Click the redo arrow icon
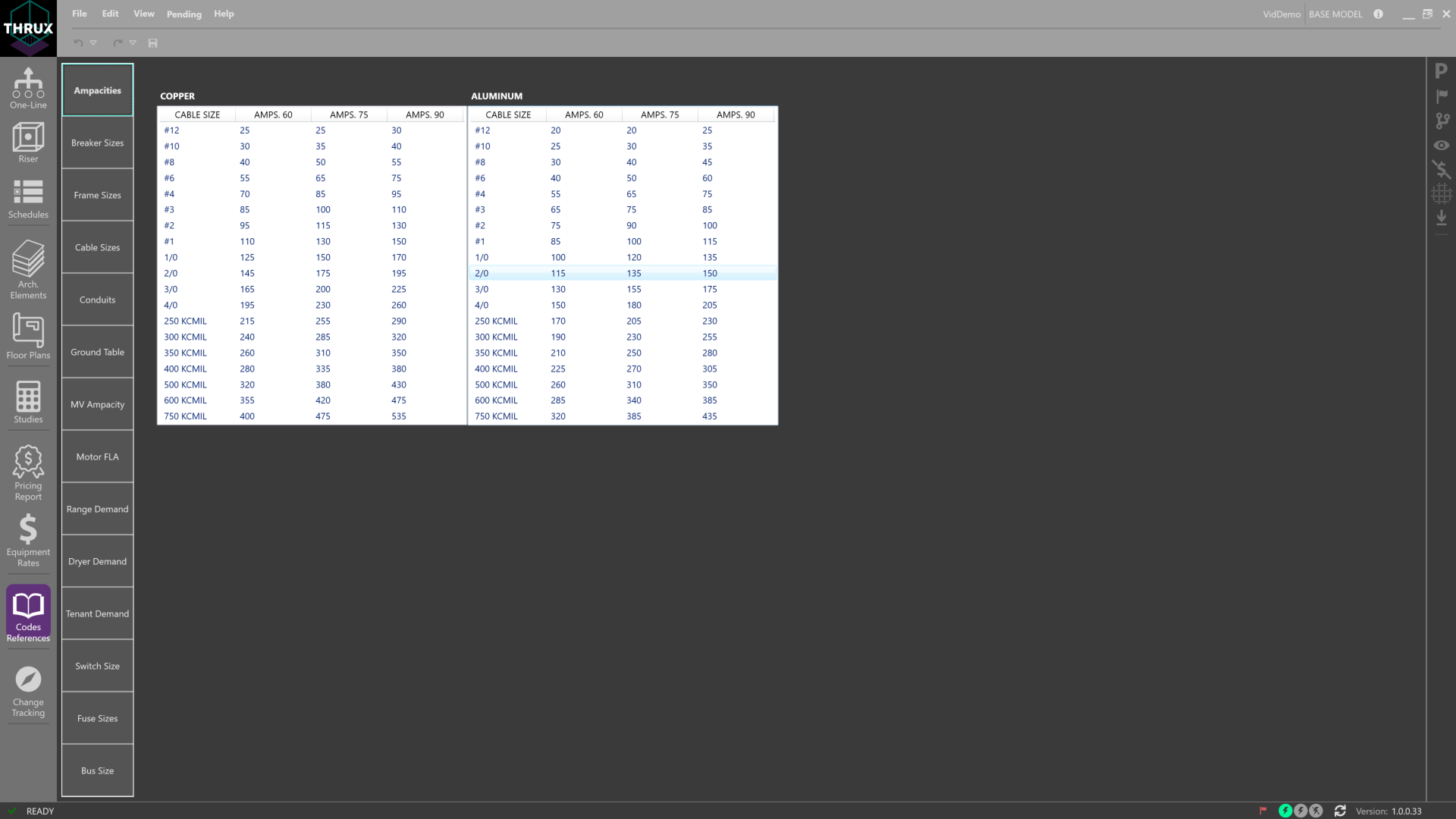1456x819 pixels. pyautogui.click(x=118, y=43)
